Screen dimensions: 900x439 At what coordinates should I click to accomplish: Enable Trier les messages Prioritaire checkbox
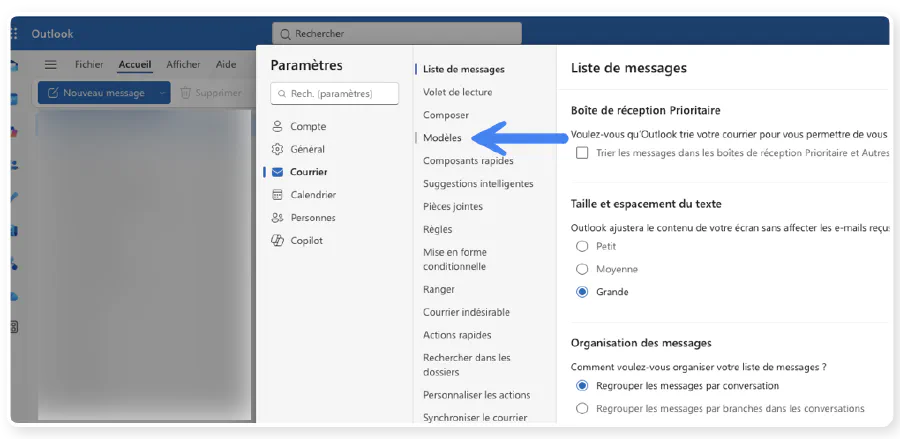(582, 153)
